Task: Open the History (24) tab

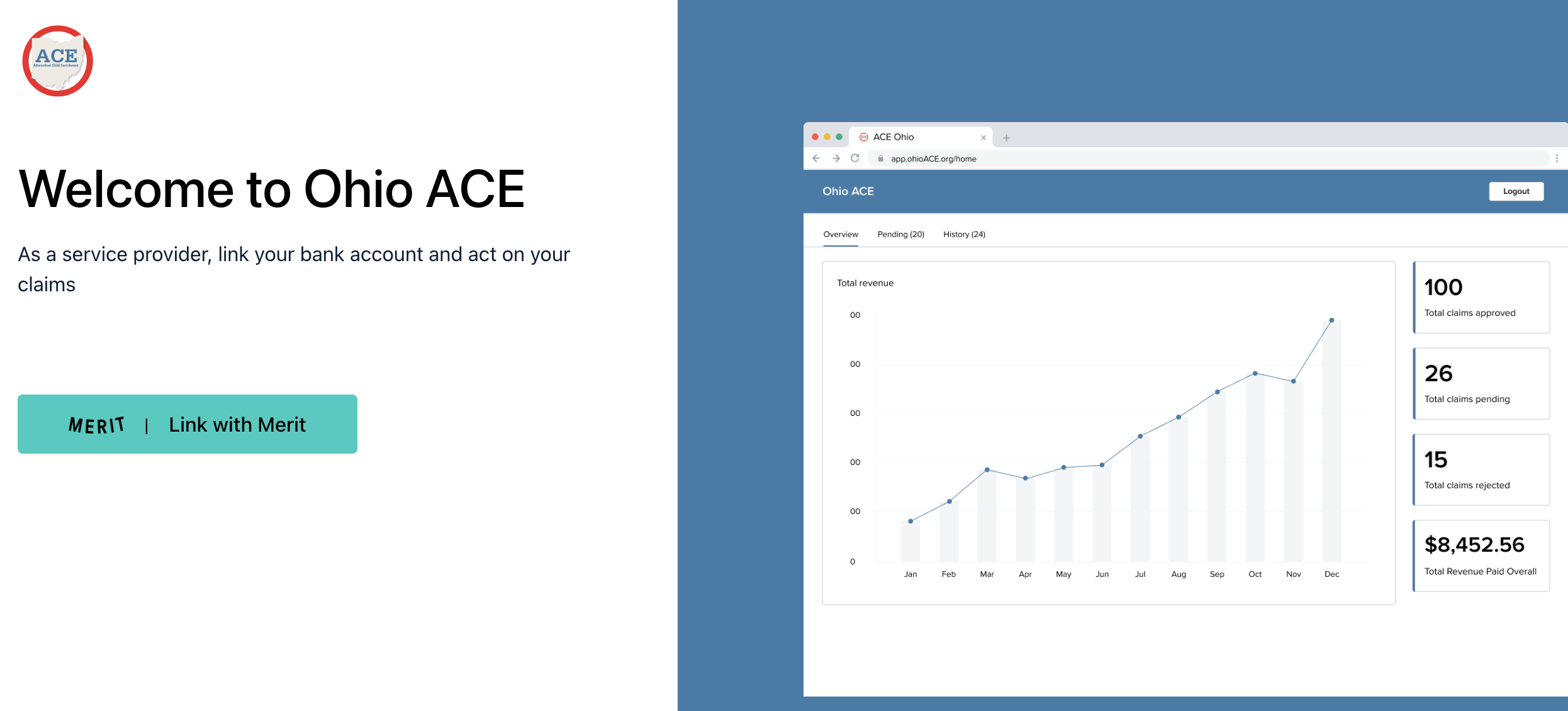Action: click(x=964, y=234)
